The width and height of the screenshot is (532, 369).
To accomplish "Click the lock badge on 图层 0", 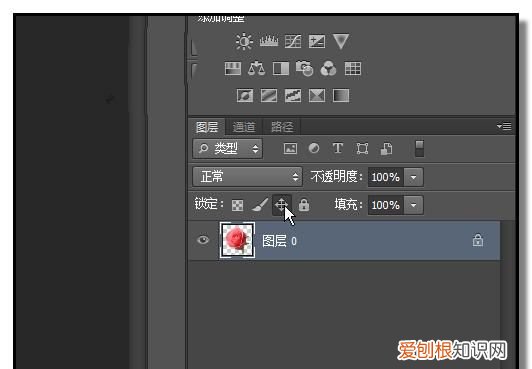I will [x=478, y=240].
